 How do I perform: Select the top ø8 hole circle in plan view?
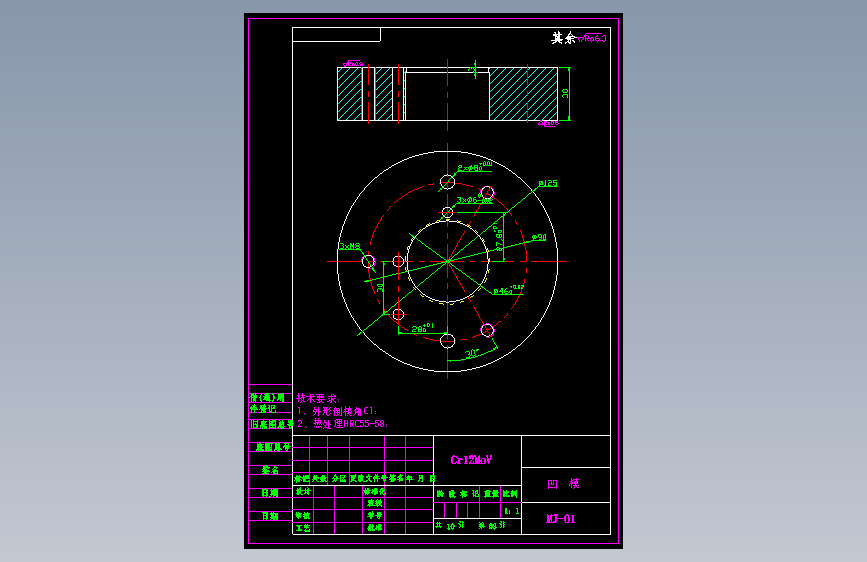coord(447,181)
